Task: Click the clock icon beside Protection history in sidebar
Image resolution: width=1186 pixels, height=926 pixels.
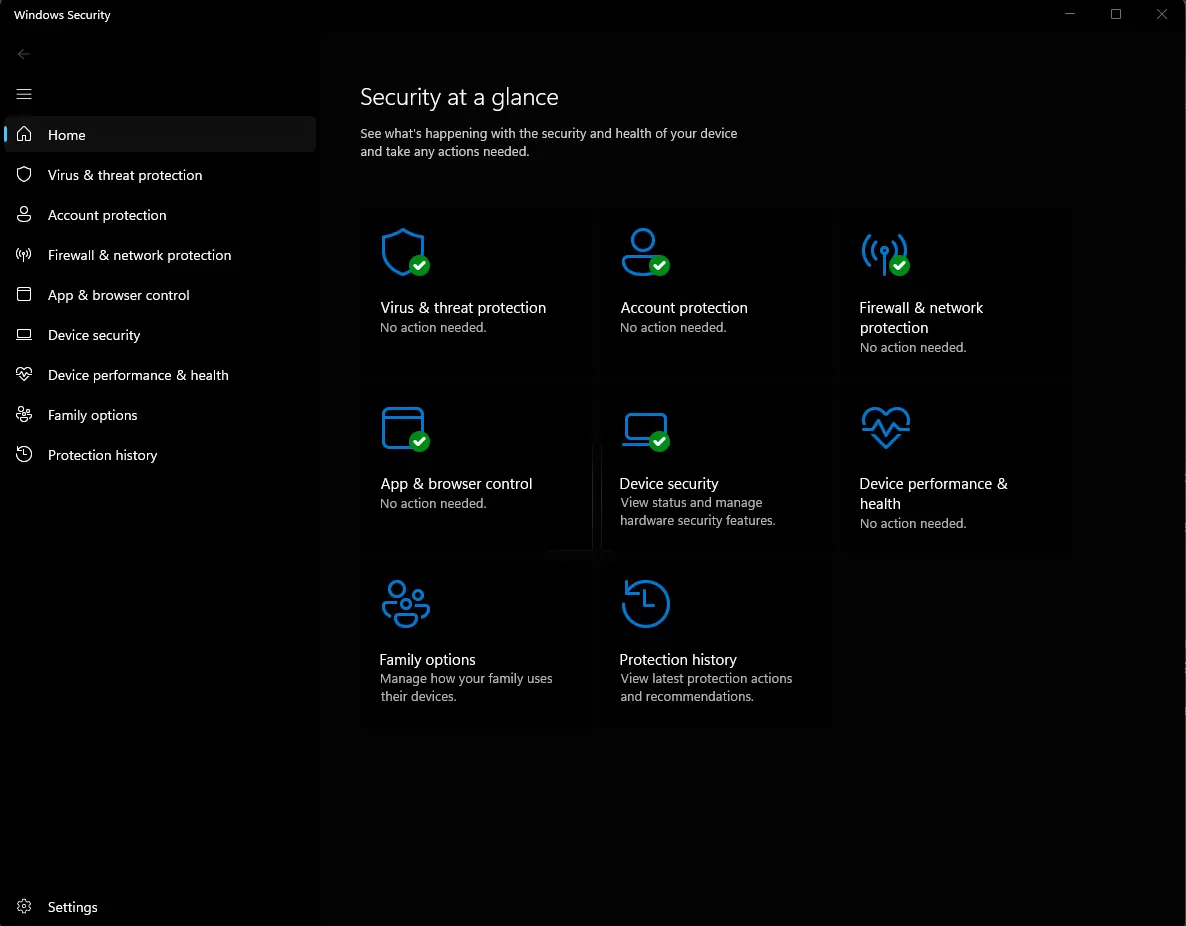Action: click(24, 454)
